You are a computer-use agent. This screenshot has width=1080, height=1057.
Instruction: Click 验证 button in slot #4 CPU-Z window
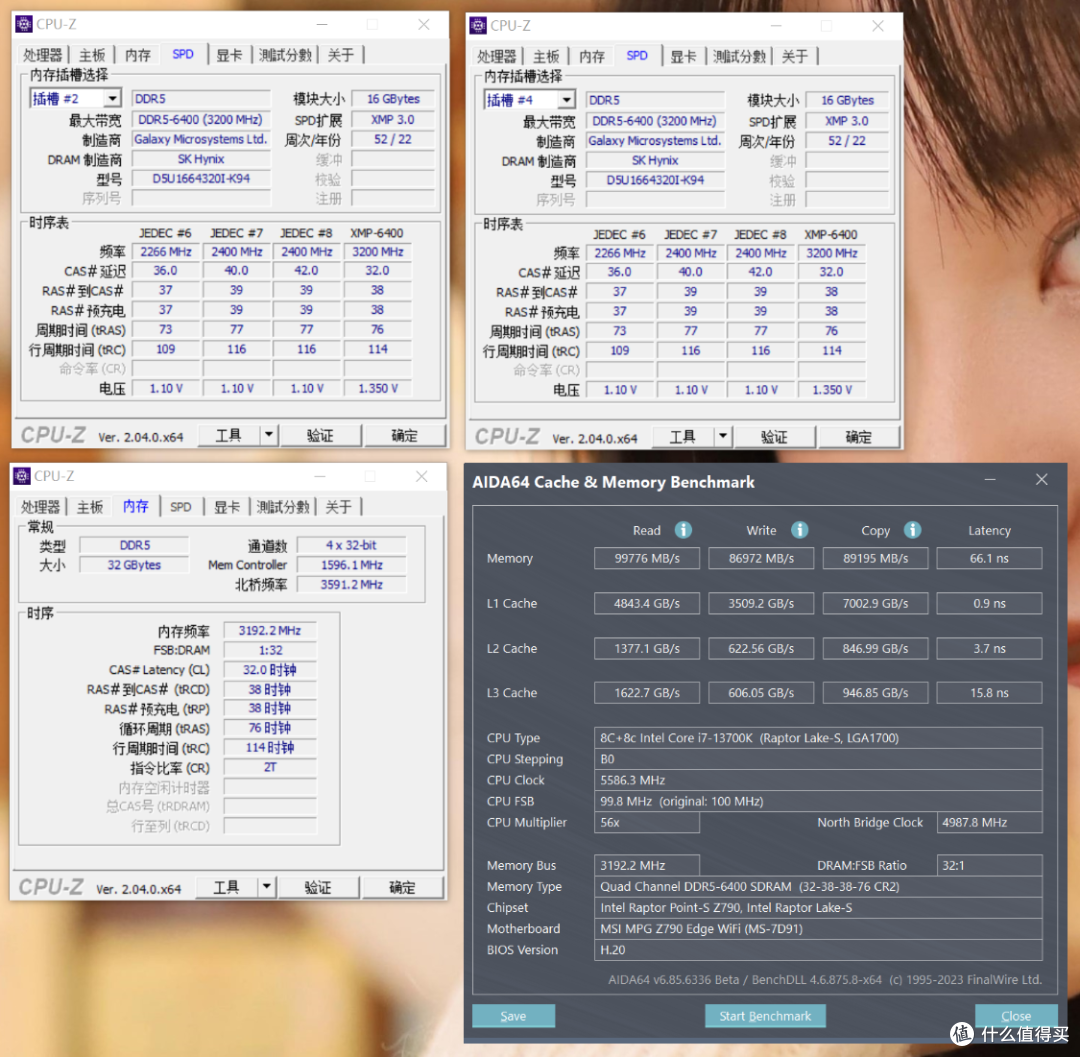click(774, 436)
